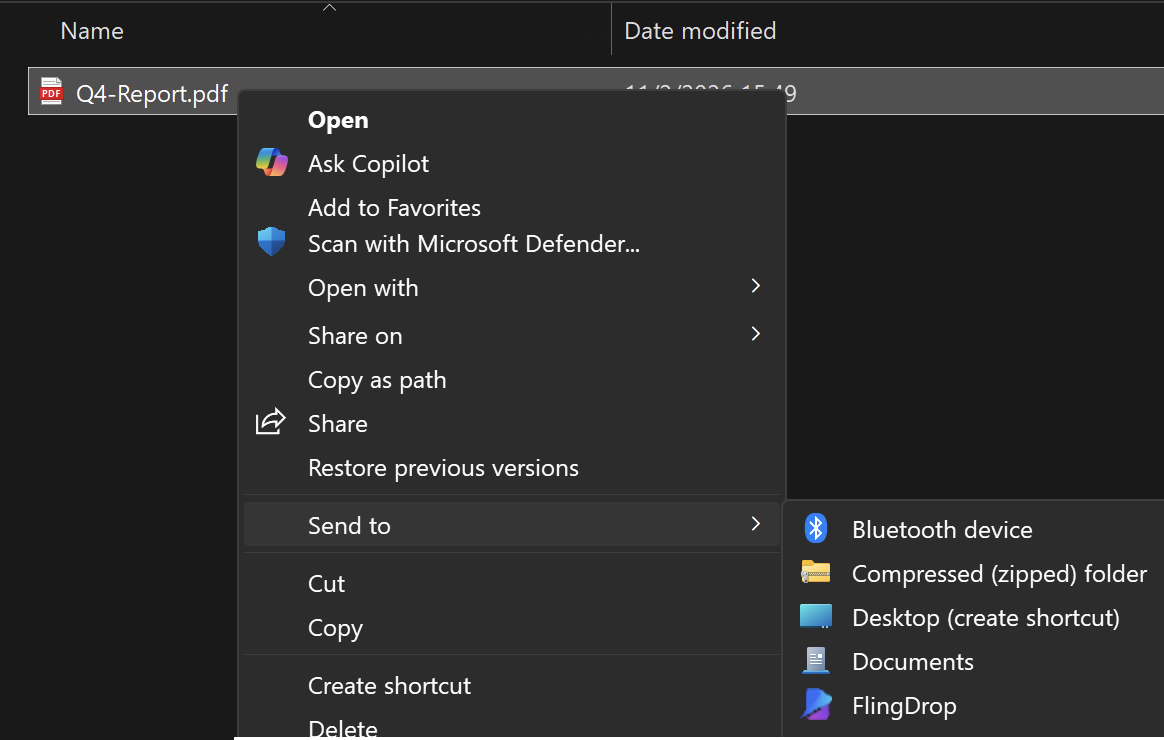Click the Bluetooth icon in Send to submenu
Image resolution: width=1164 pixels, height=740 pixels.
(x=816, y=529)
